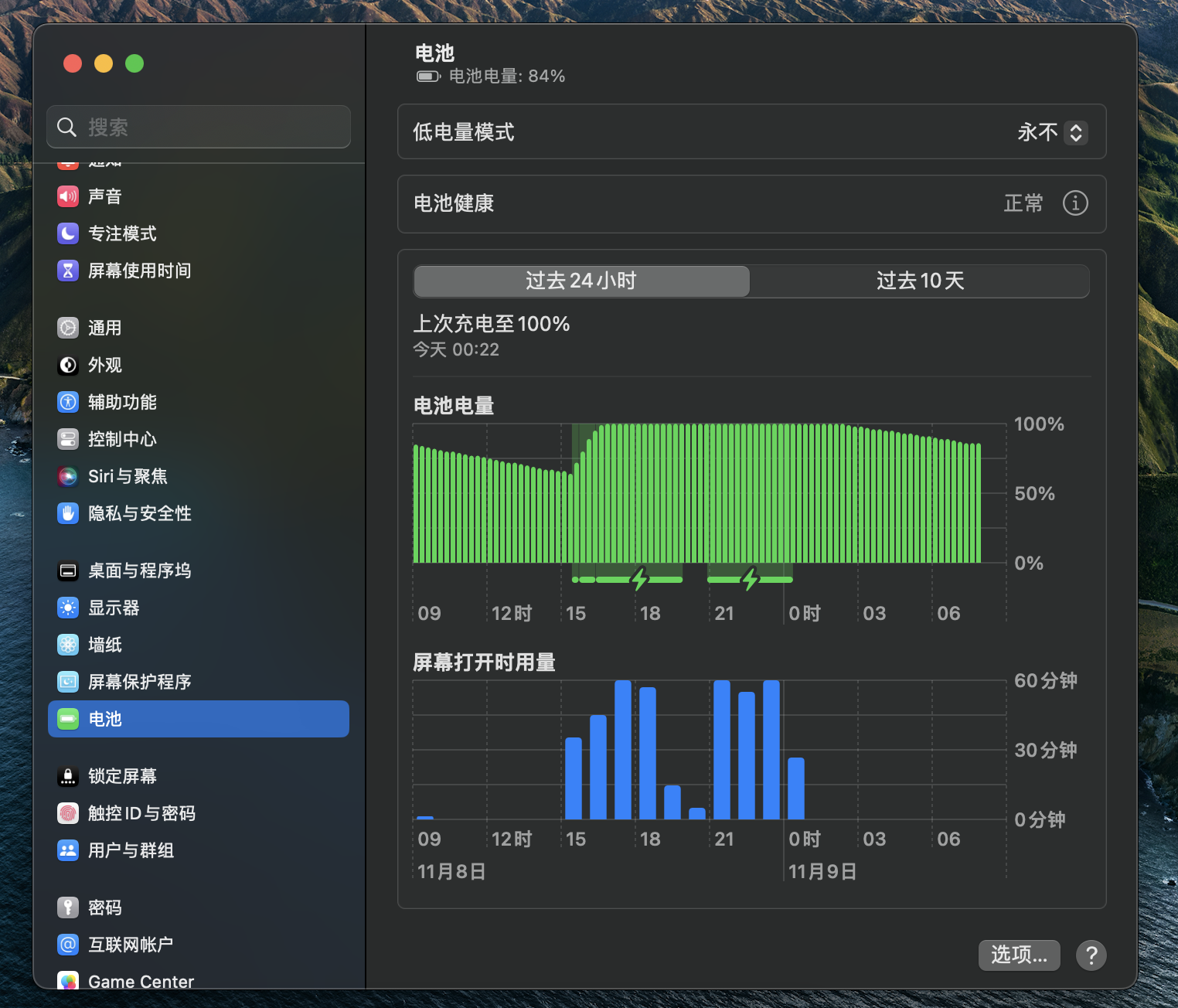Screen dimensions: 1178x1008
Task: Click the 搜索 search field
Action: 199,127
